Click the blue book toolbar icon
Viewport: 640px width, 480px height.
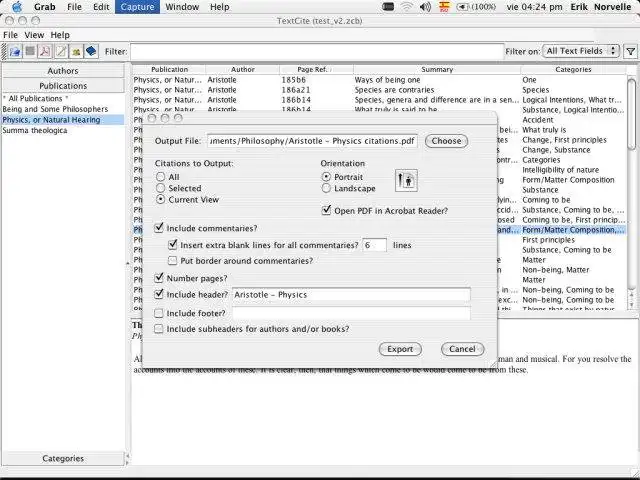point(91,51)
